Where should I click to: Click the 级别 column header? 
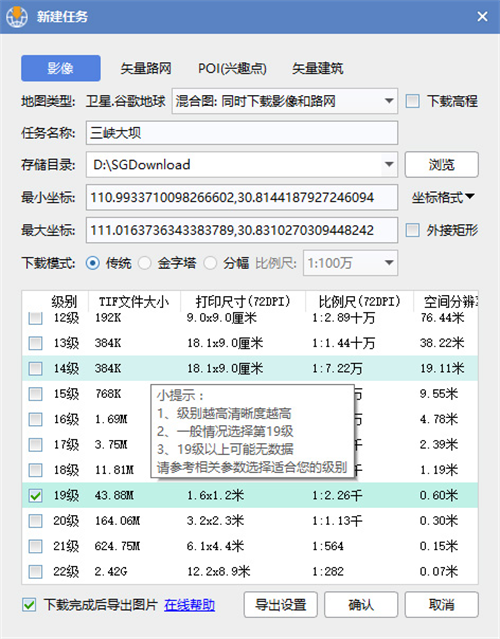64,302
